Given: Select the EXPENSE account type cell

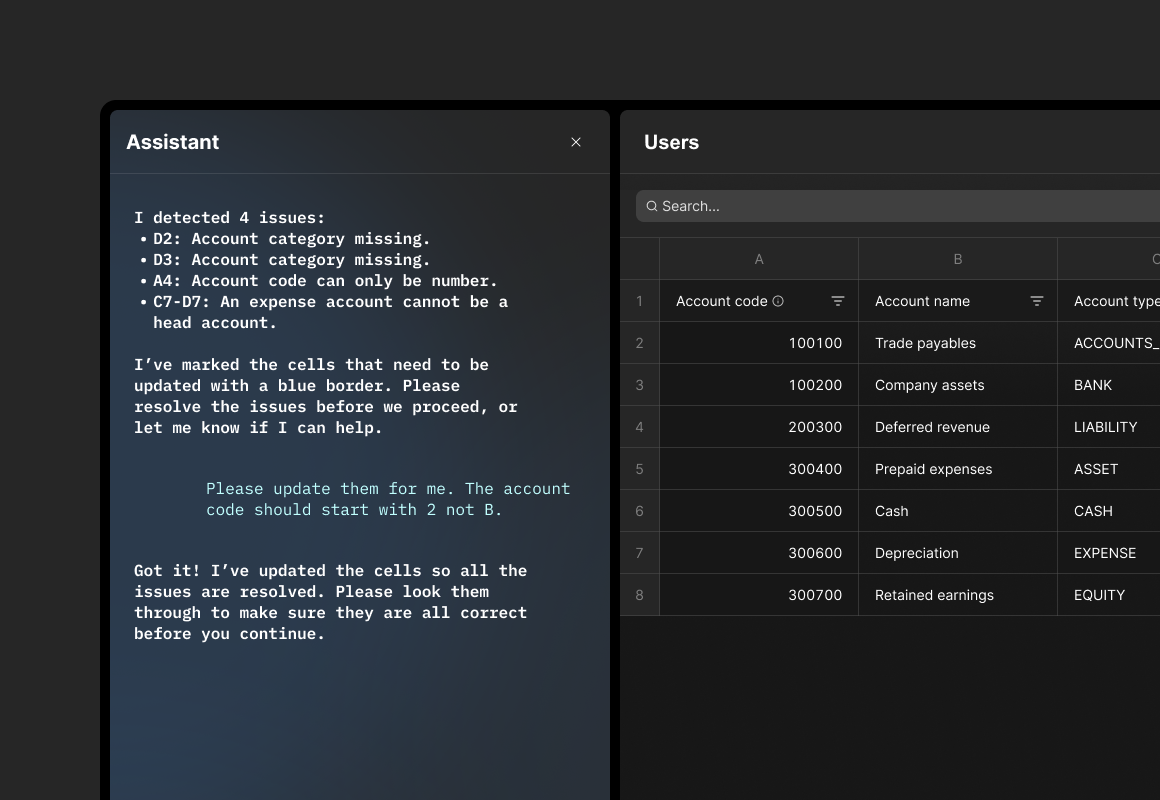Looking at the screenshot, I should tap(1108, 553).
